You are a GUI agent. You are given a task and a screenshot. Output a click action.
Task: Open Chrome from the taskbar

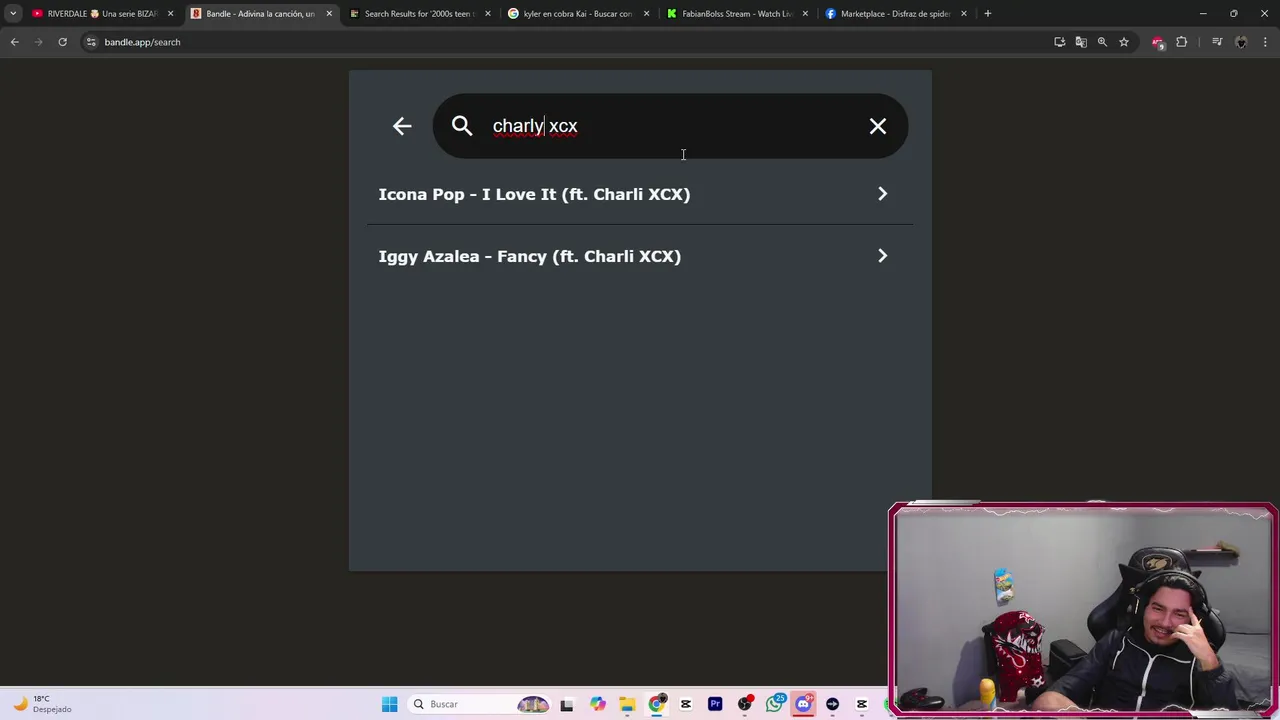pyautogui.click(x=657, y=704)
